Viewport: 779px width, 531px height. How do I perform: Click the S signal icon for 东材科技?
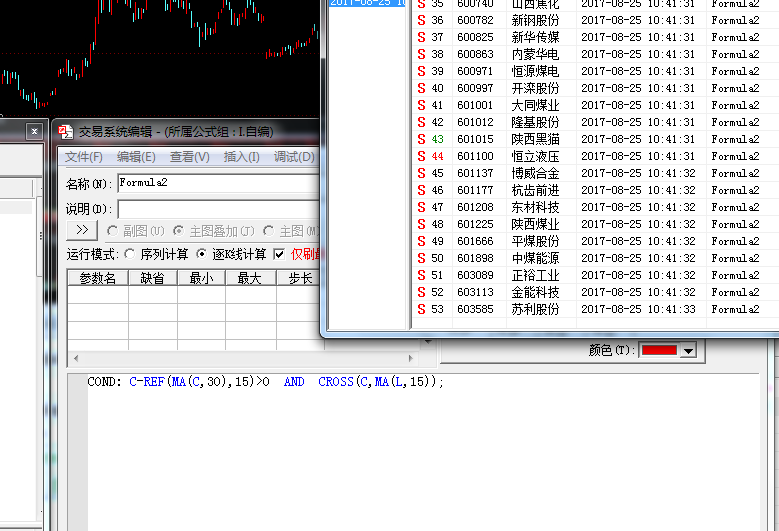(x=421, y=207)
